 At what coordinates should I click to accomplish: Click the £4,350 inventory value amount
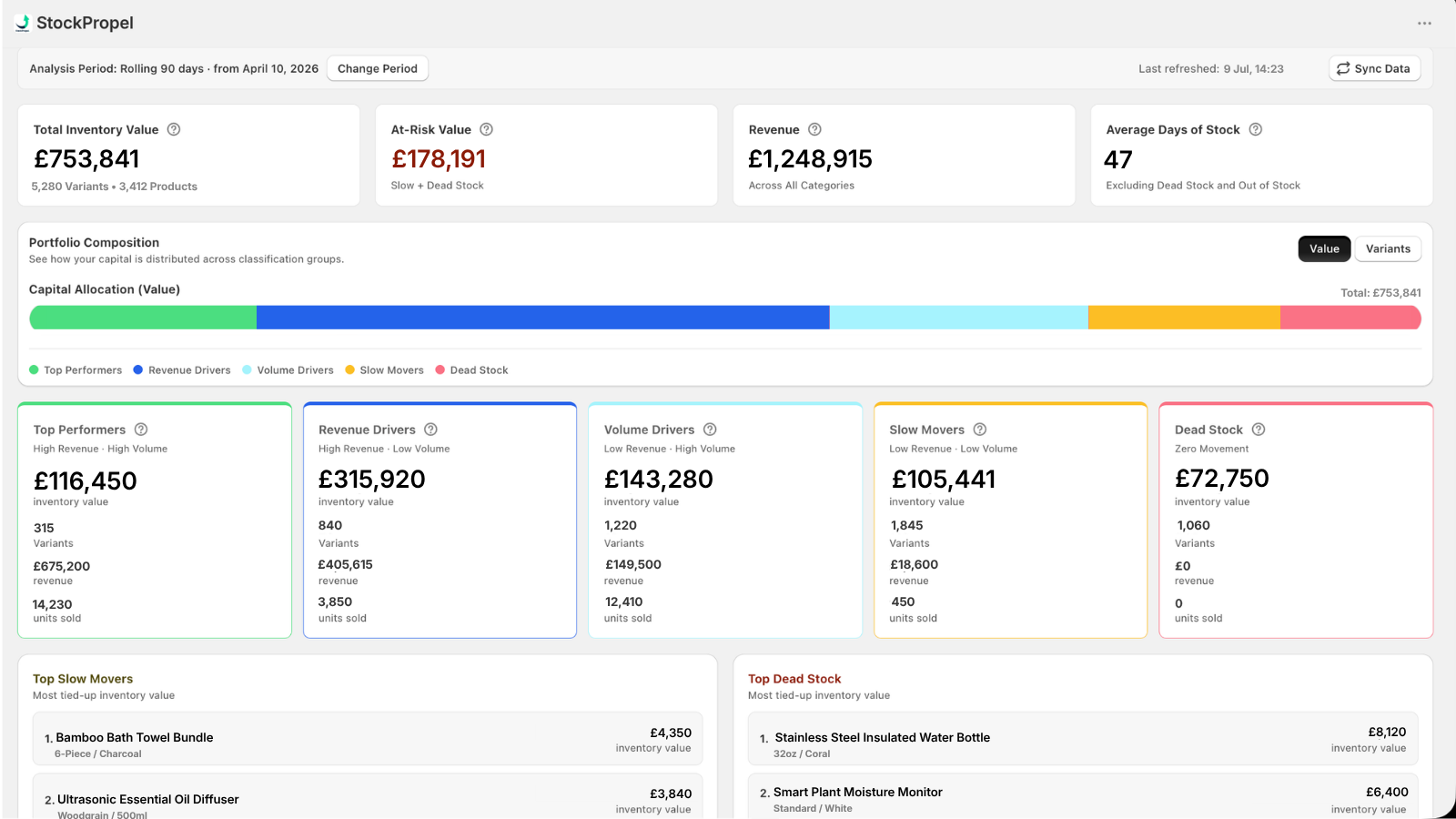671,733
